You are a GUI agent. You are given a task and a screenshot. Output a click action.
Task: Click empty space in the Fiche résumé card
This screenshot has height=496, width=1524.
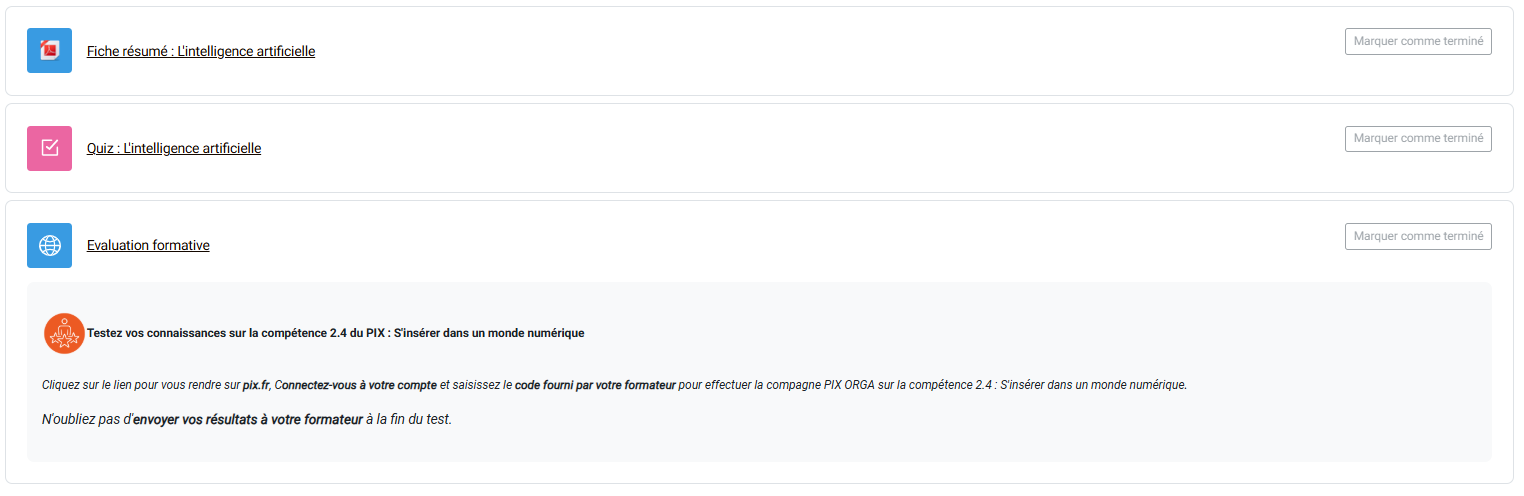(x=800, y=51)
